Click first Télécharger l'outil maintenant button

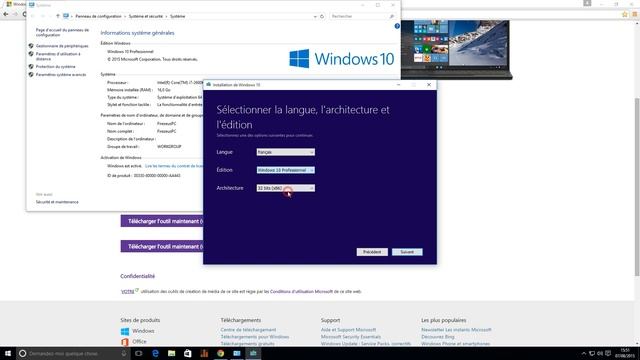(x=162, y=221)
